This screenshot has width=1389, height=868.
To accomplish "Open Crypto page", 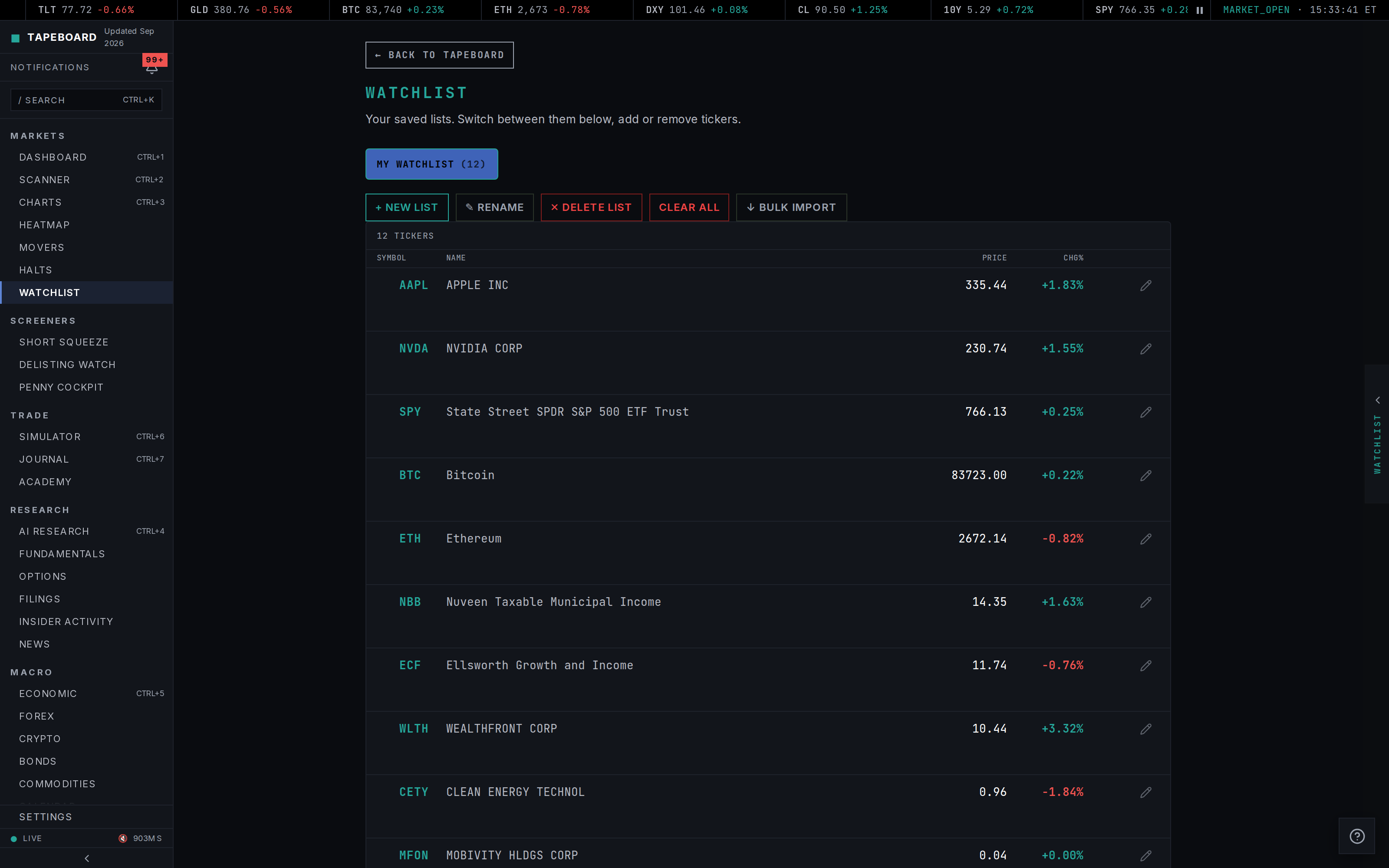I will tap(87, 739).
